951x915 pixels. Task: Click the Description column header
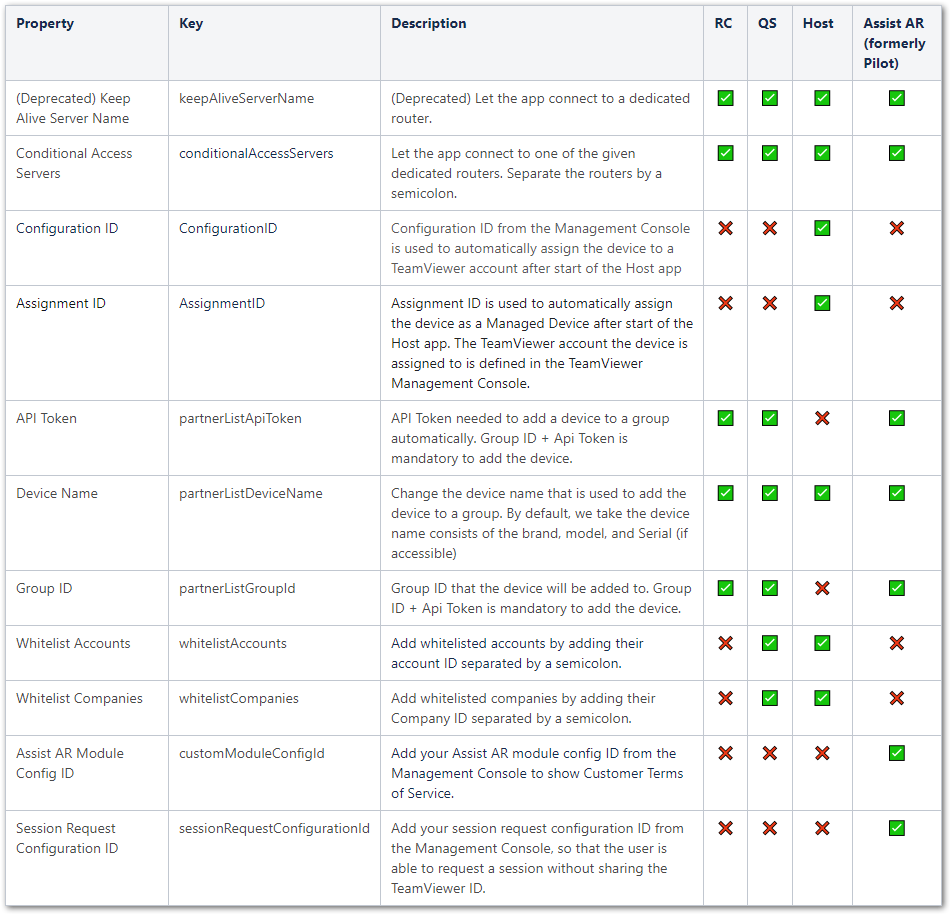point(428,23)
